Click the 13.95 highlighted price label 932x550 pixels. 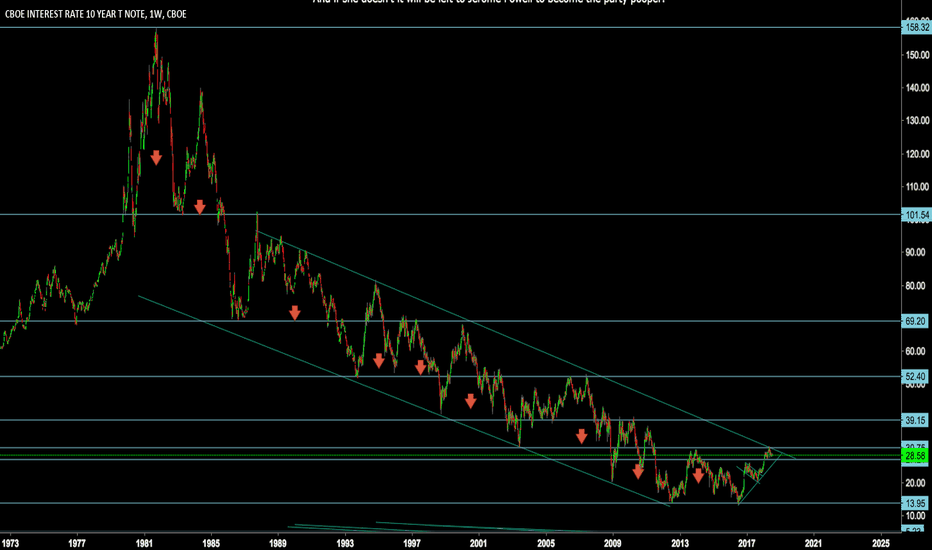pos(915,503)
